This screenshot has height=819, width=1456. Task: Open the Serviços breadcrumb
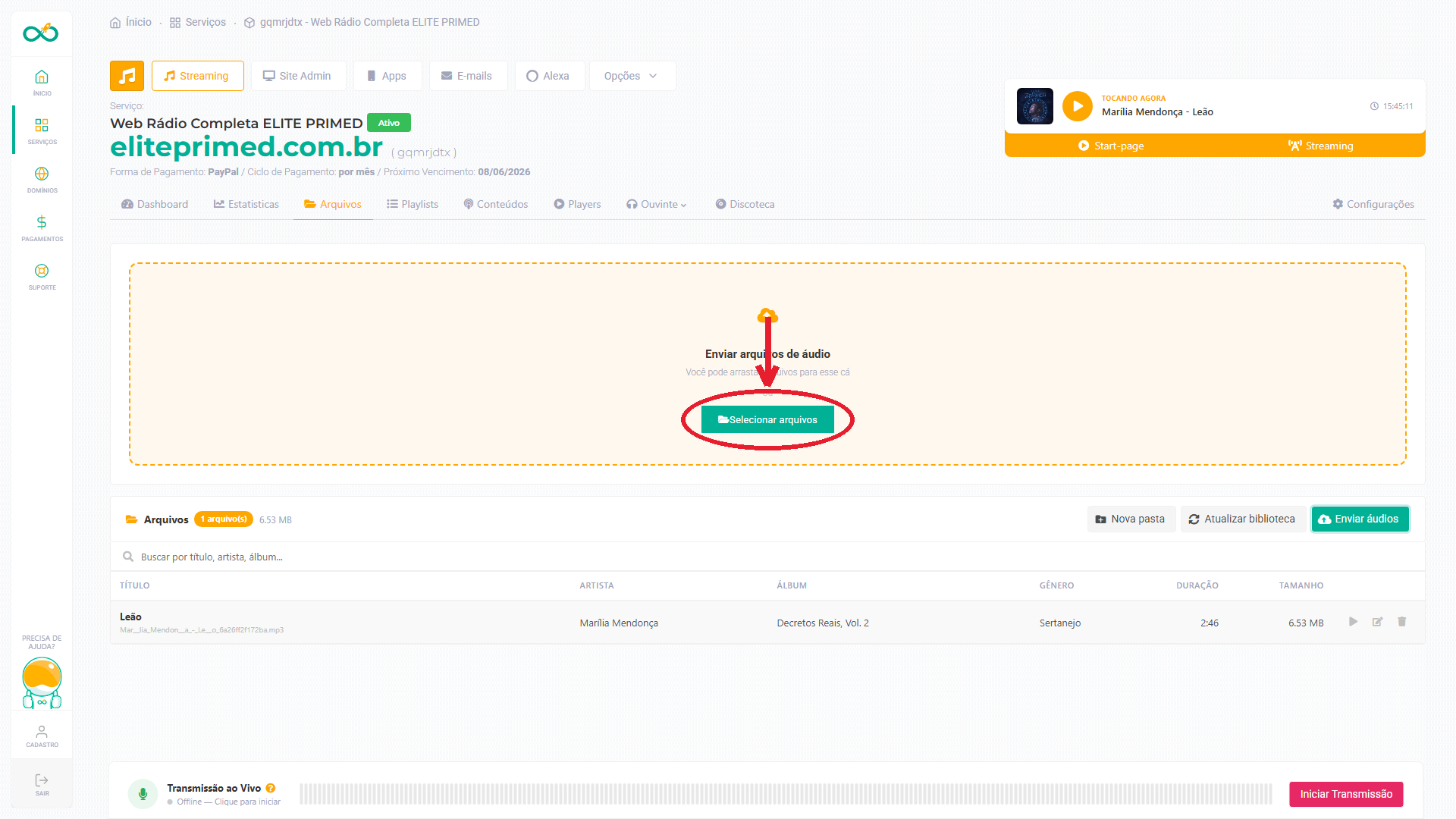pos(198,22)
